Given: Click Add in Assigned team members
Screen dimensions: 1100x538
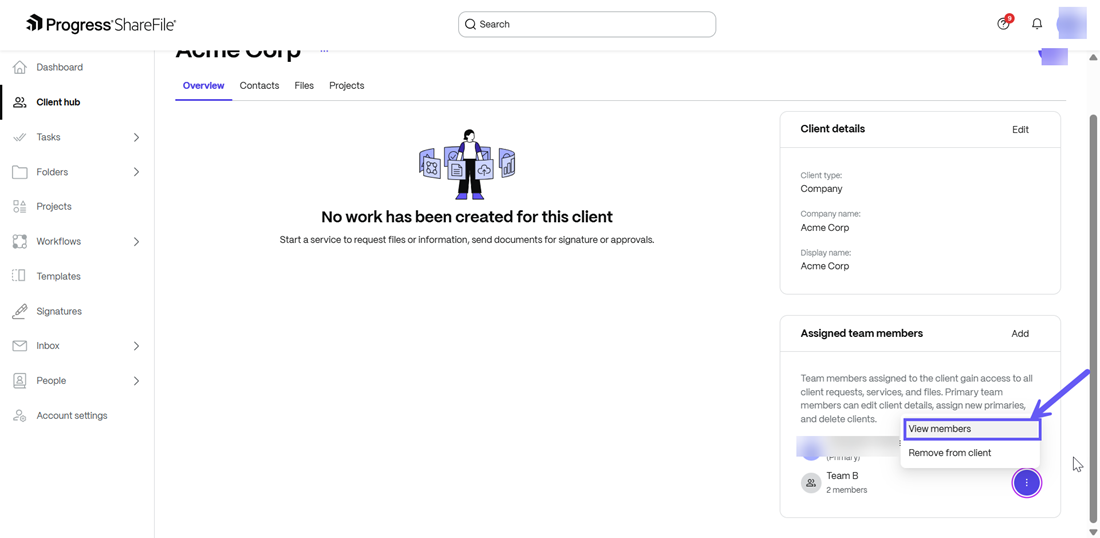Looking at the screenshot, I should pos(1020,334).
